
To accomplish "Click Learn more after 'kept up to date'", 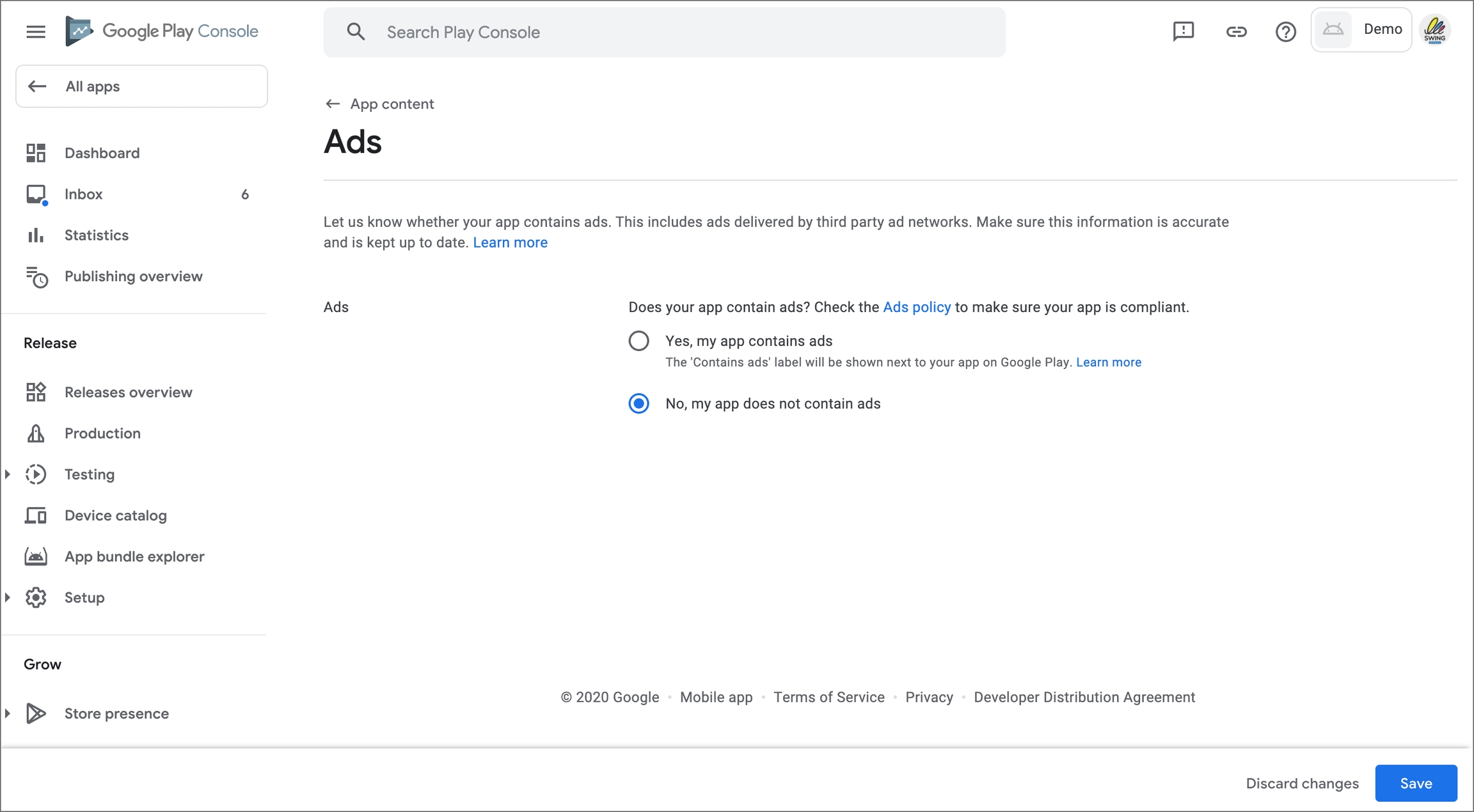I will [510, 242].
